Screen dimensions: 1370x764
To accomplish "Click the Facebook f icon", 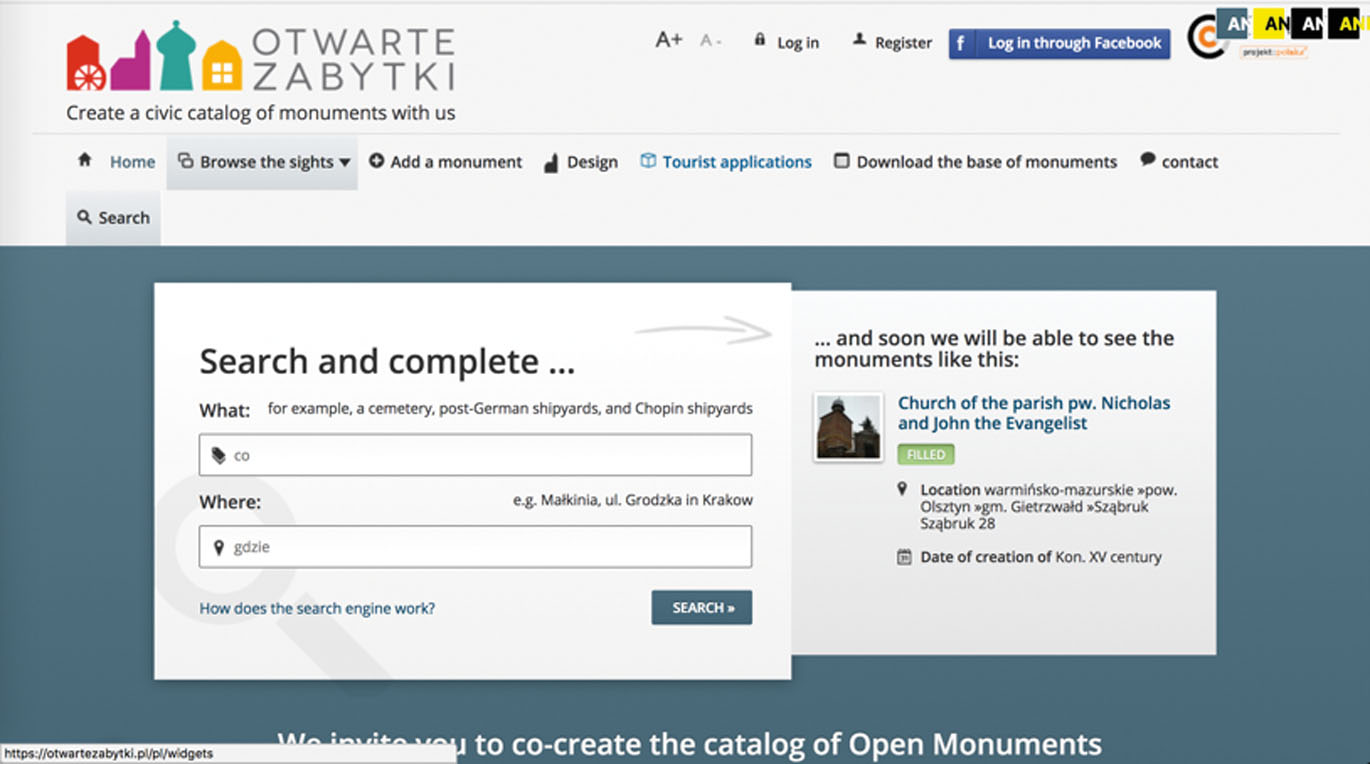I will (961, 43).
